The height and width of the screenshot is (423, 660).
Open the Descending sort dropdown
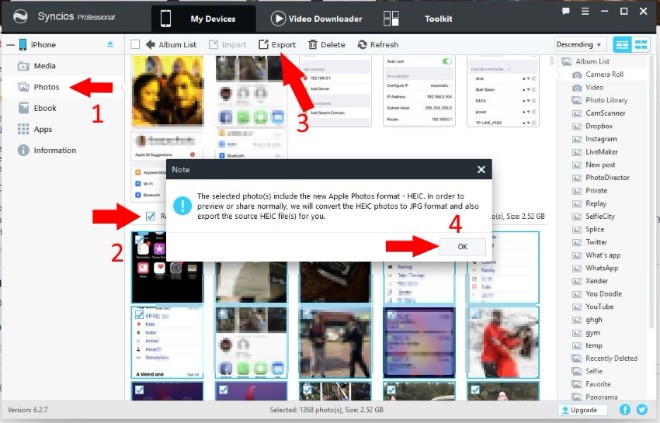[x=580, y=45]
